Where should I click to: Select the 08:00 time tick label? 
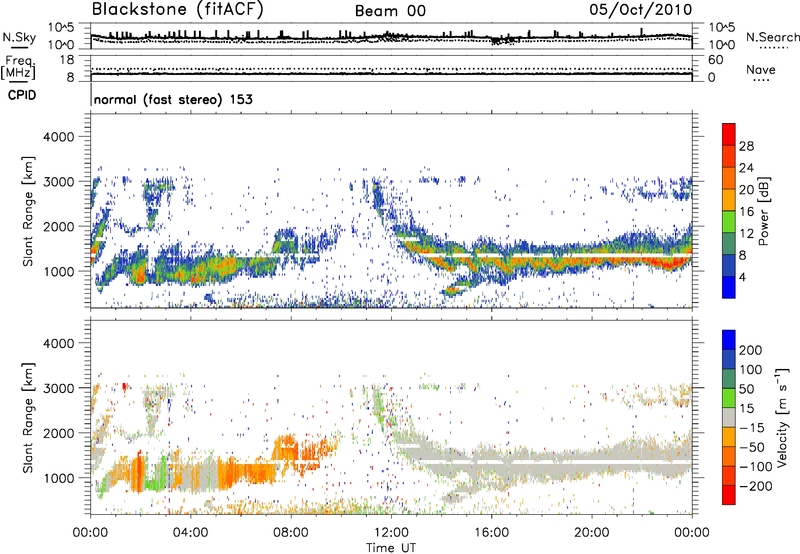(291, 533)
